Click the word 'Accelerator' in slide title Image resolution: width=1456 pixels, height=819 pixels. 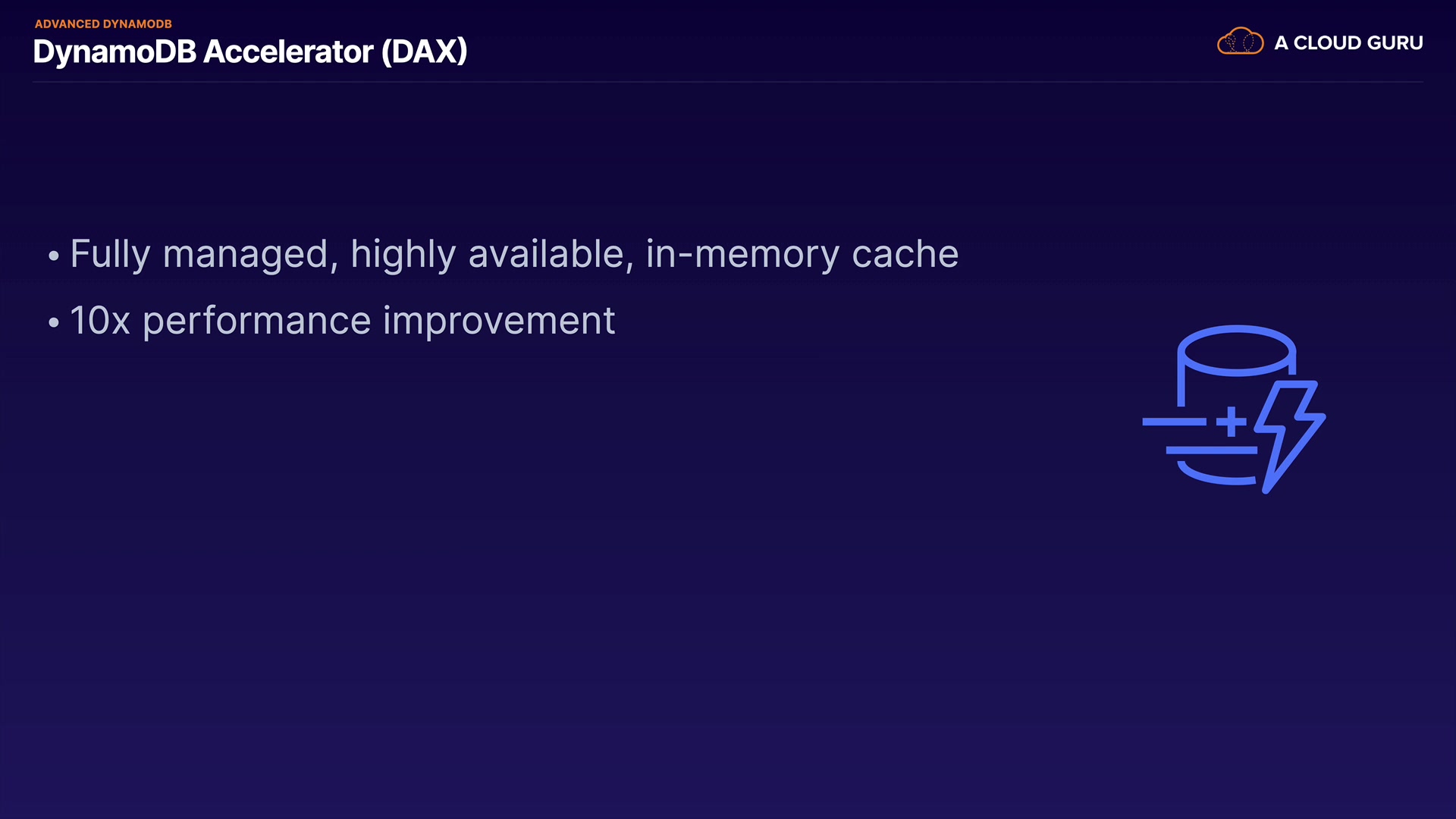(288, 52)
